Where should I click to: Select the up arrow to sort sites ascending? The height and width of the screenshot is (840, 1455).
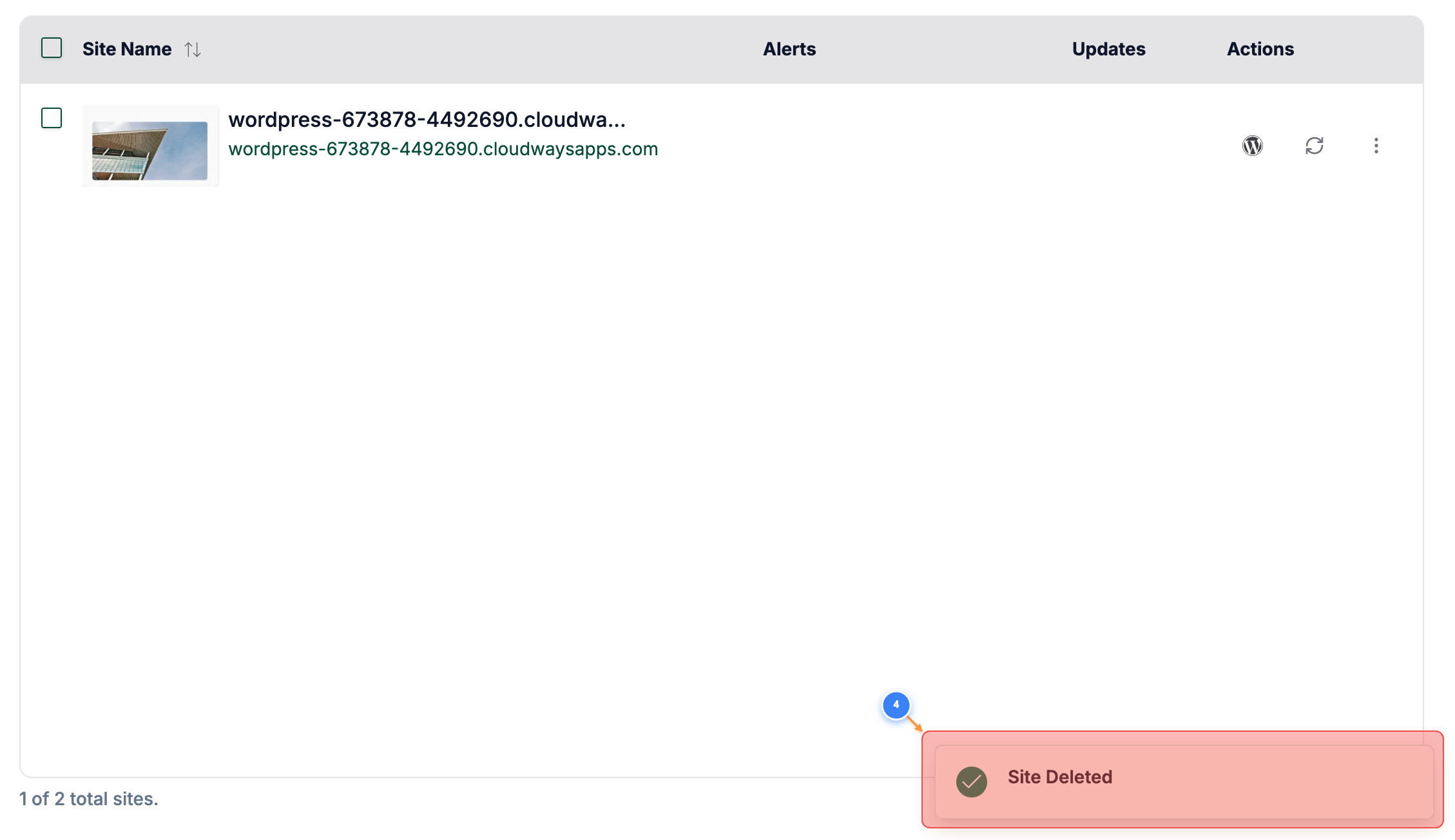189,49
